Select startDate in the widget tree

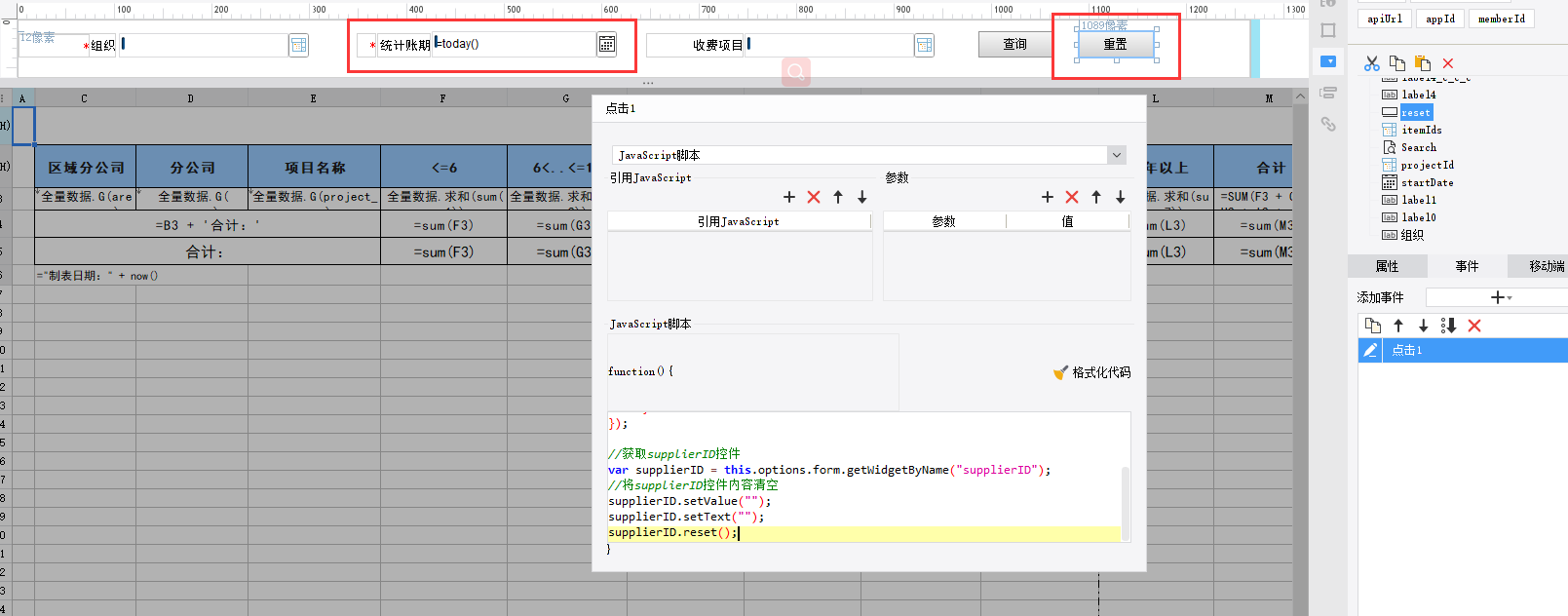click(x=1427, y=182)
